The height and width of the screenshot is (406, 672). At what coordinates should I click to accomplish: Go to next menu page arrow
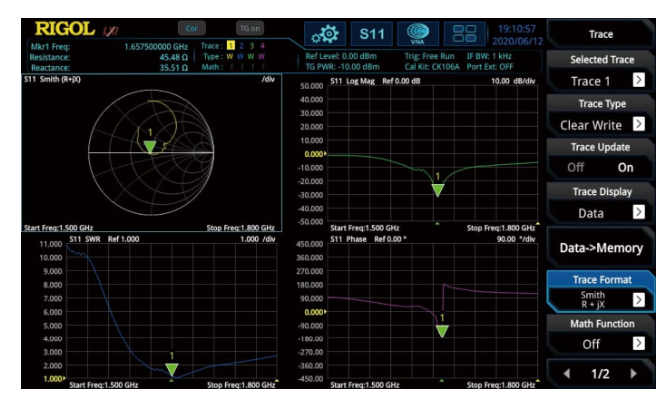click(633, 374)
